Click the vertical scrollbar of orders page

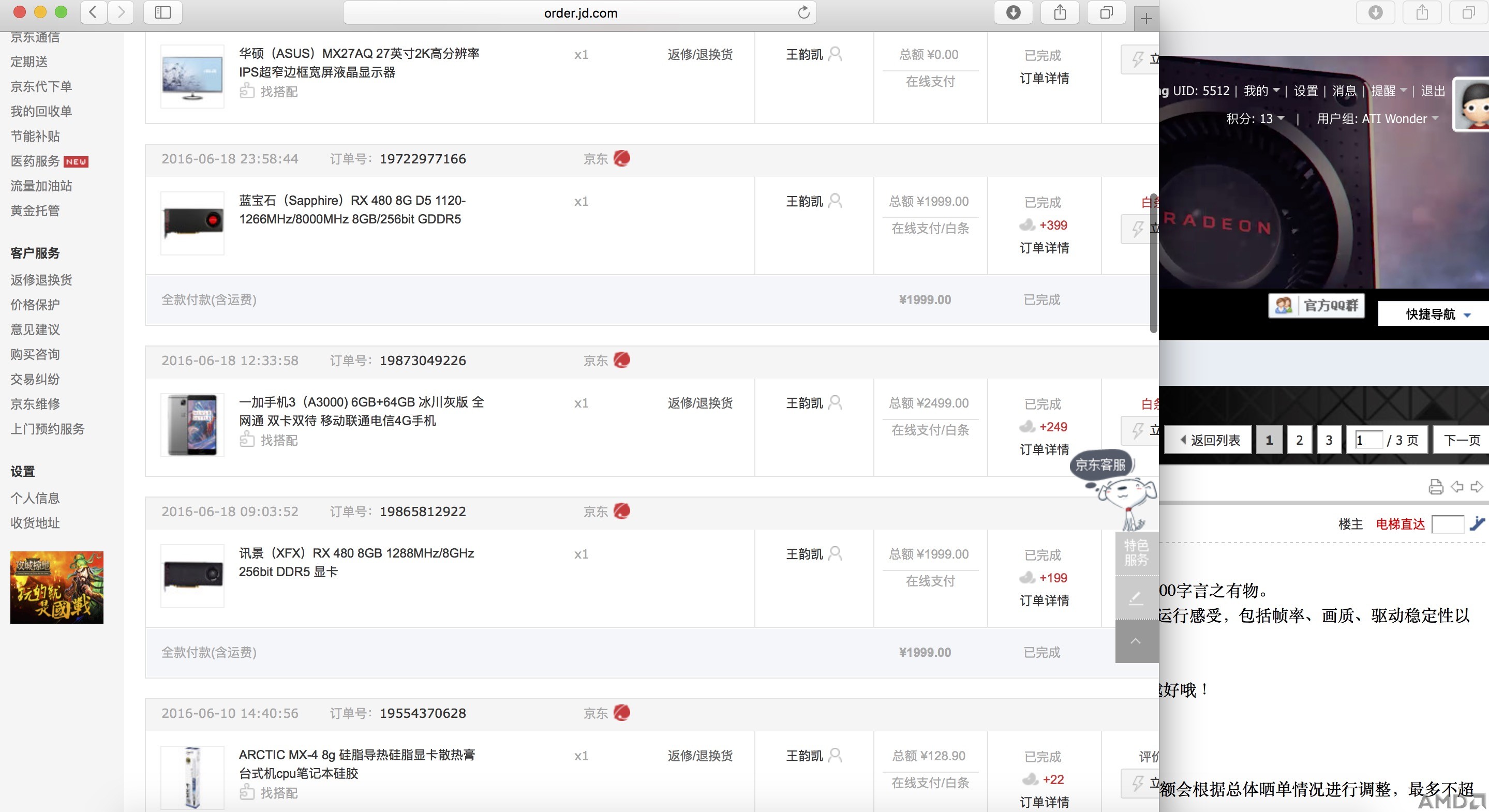coord(1153,263)
